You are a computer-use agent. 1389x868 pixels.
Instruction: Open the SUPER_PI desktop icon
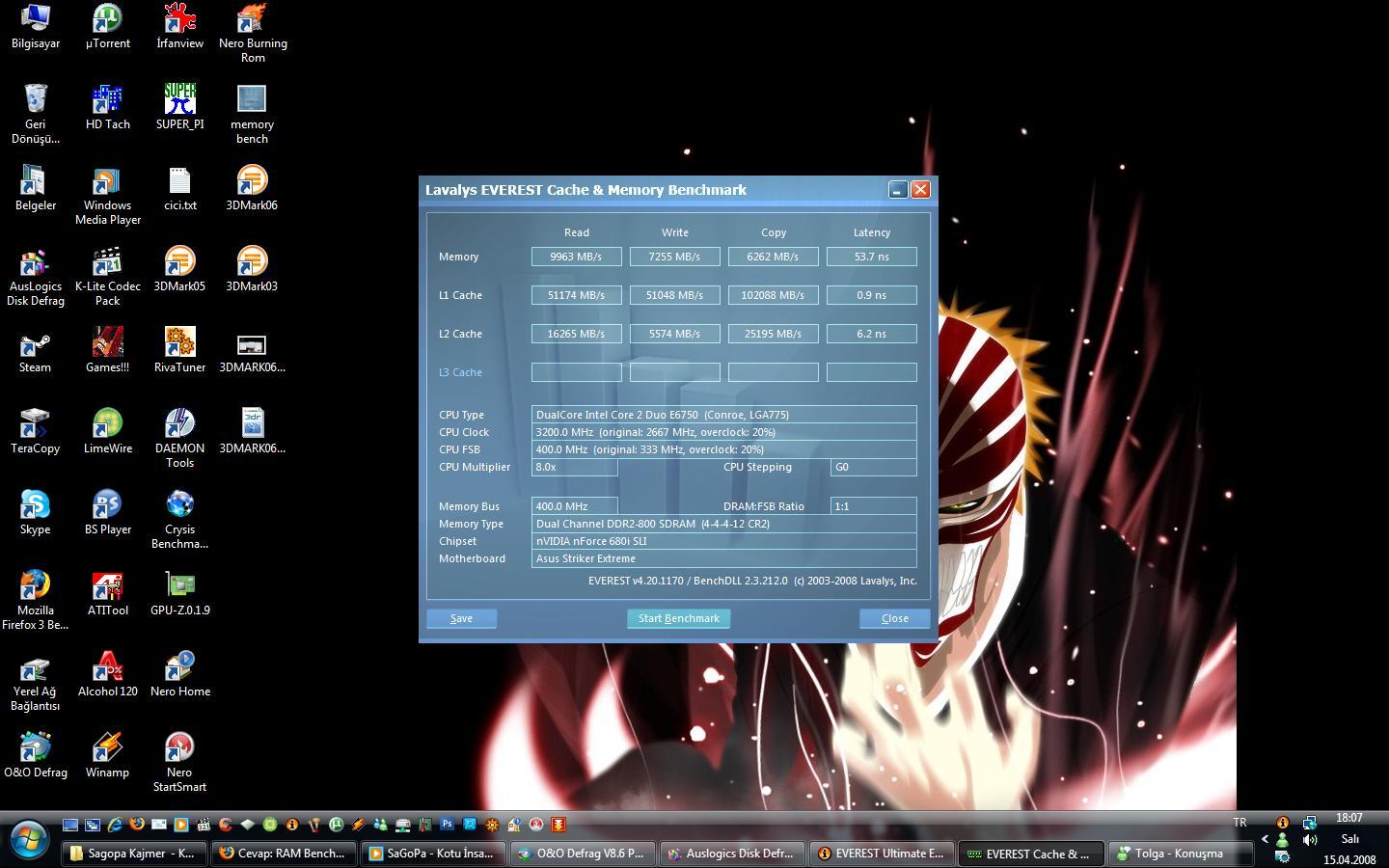(x=179, y=107)
